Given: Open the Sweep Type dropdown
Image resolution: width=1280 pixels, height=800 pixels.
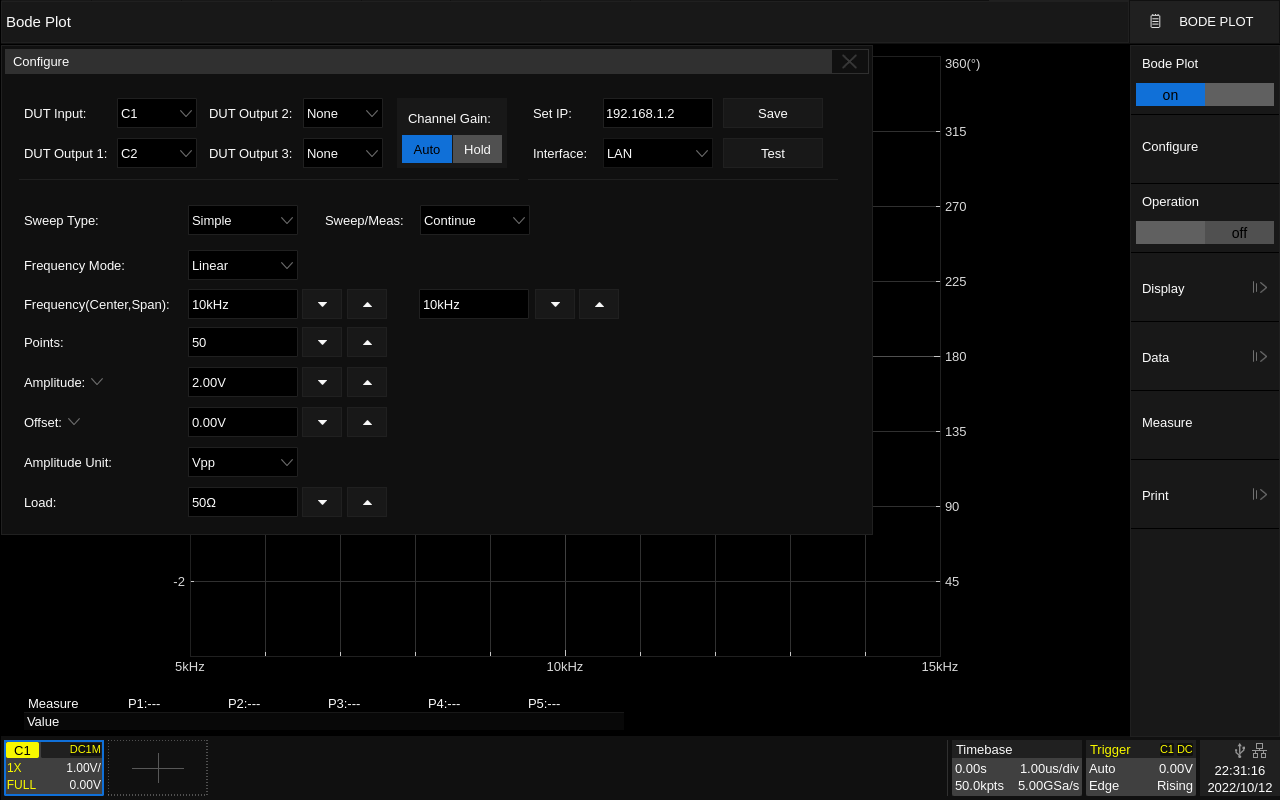Looking at the screenshot, I should pos(243,220).
